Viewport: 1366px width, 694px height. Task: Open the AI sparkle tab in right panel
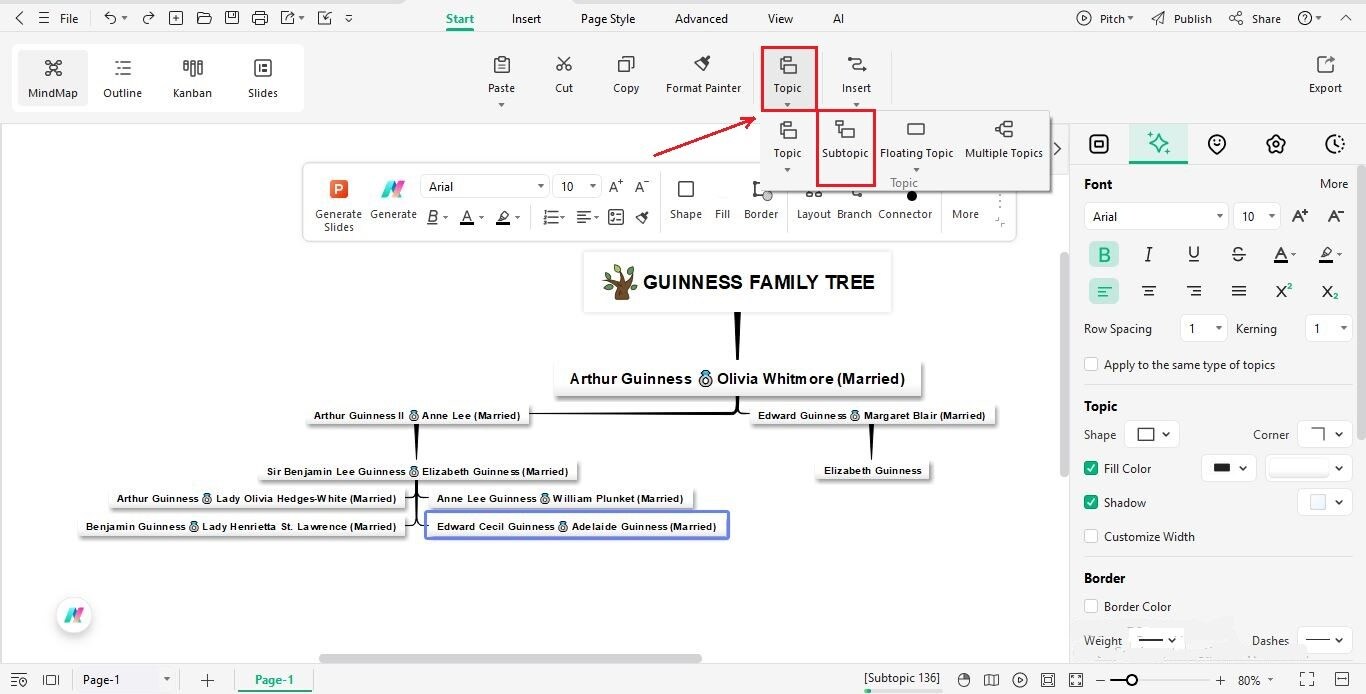pyautogui.click(x=1158, y=144)
